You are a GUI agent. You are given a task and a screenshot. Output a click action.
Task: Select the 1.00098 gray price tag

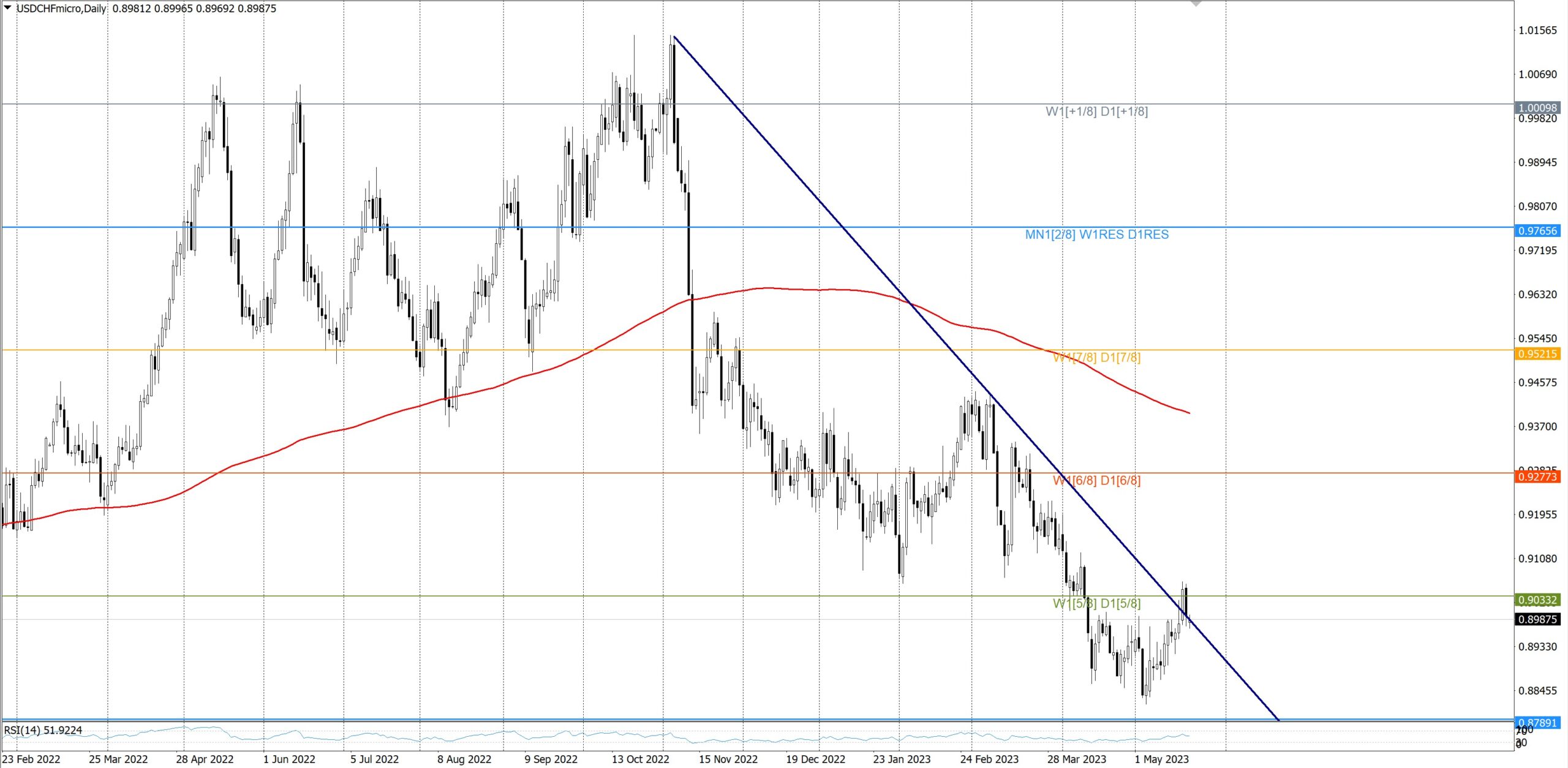1537,108
